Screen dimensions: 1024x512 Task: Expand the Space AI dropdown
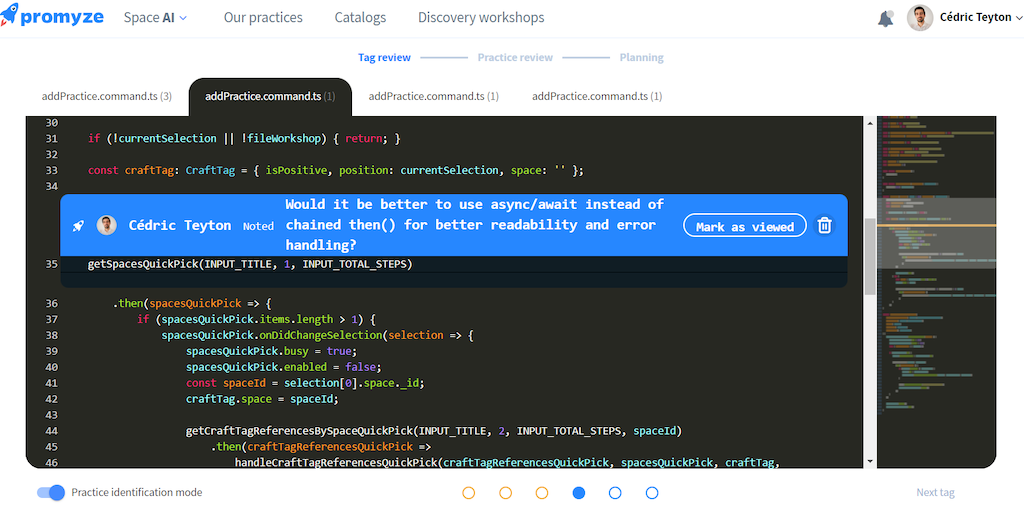pos(155,18)
